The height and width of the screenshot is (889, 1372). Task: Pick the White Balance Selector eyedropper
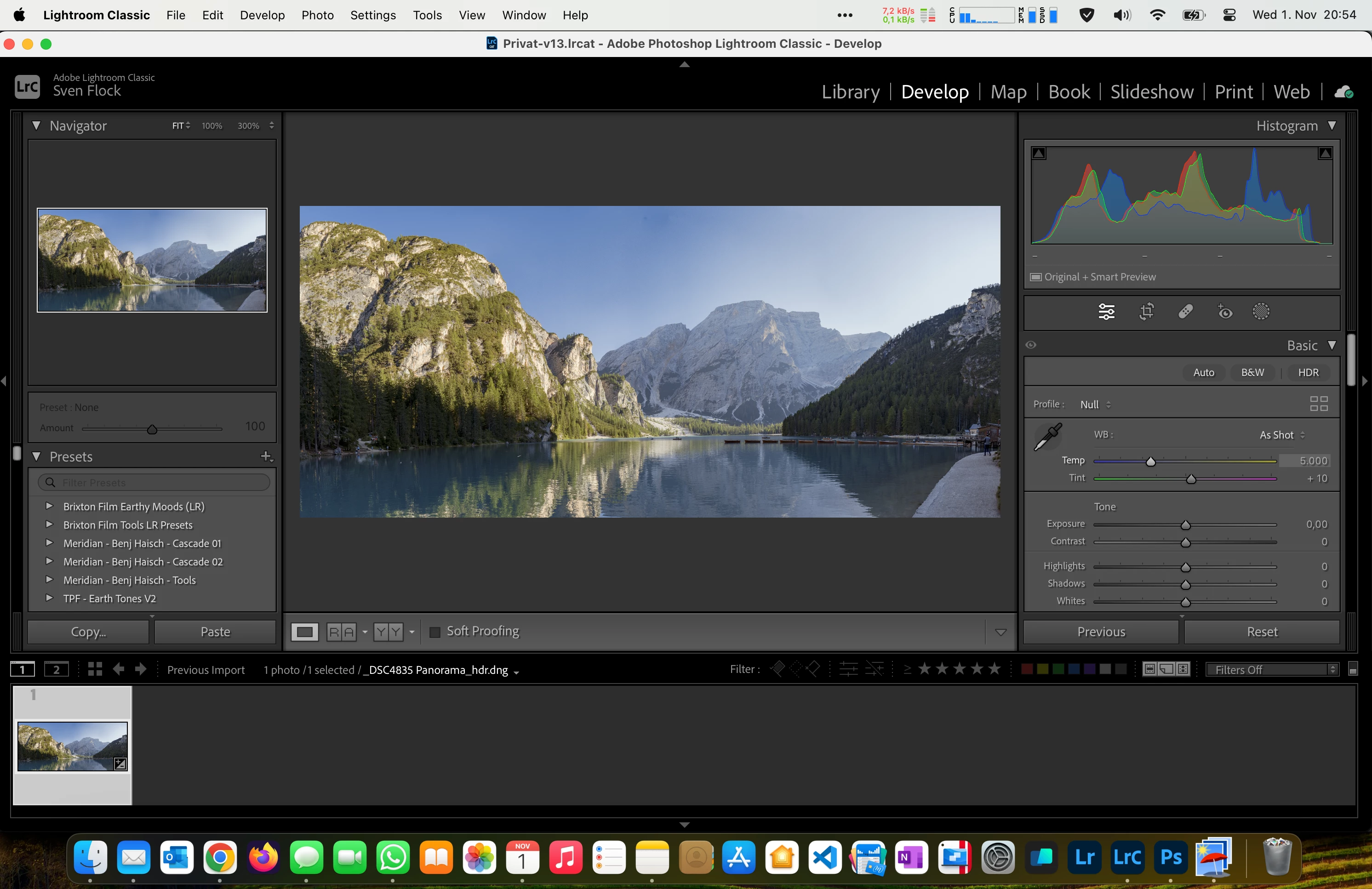(1047, 437)
